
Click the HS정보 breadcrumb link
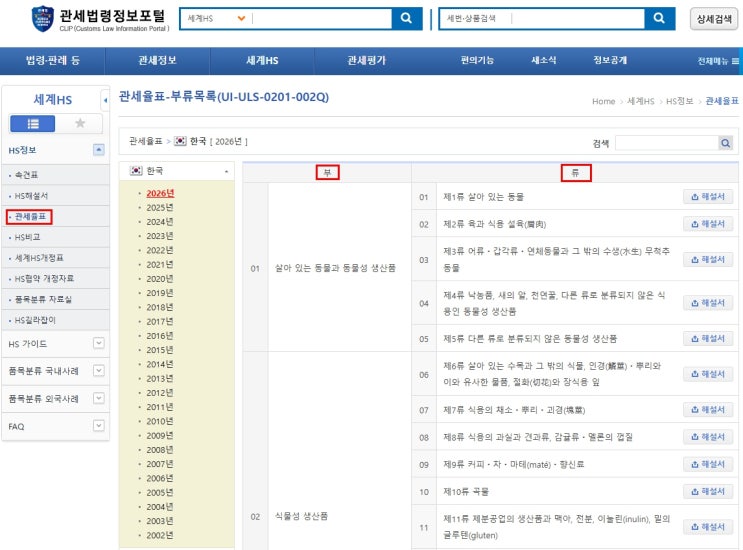(x=680, y=101)
